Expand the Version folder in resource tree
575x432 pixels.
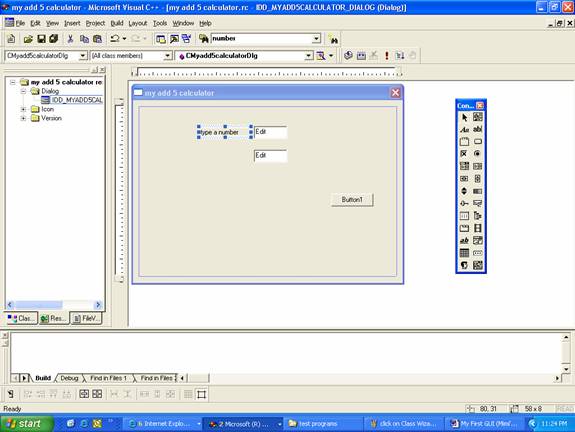23,118
